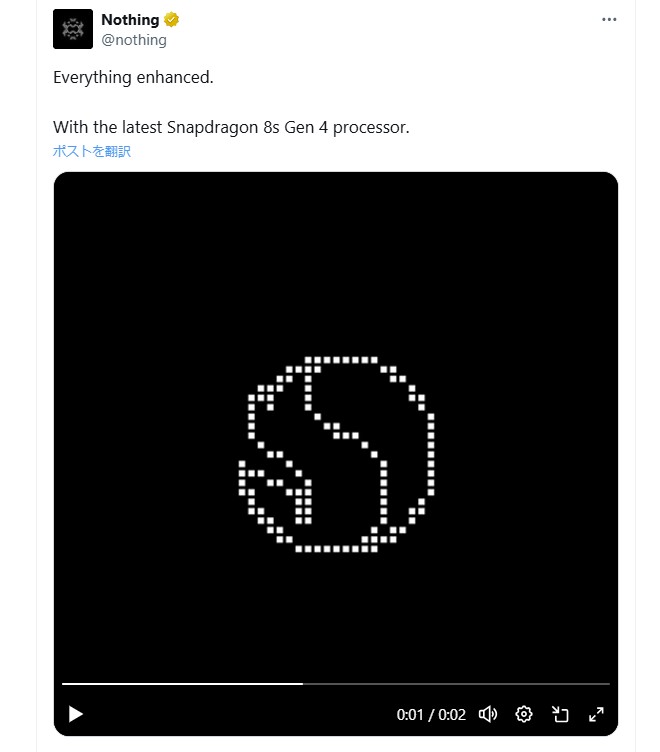Mute the video volume
This screenshot has height=752, width=660.
tap(488, 714)
